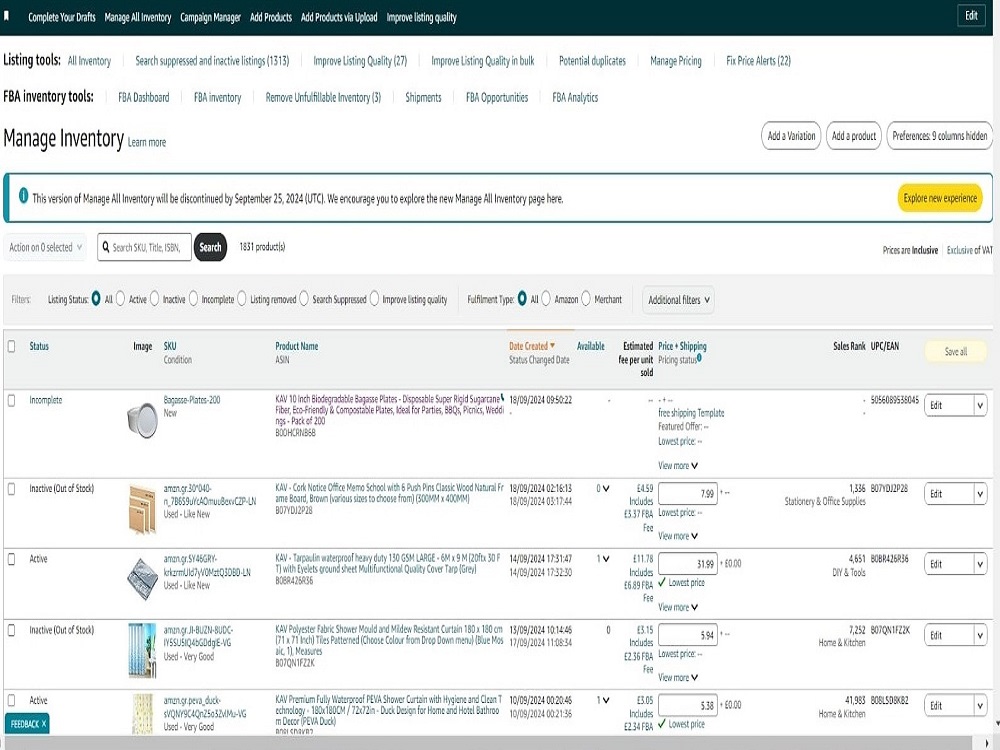Open FBA Opportunities link
The image size is (1000, 750).
click(x=497, y=98)
